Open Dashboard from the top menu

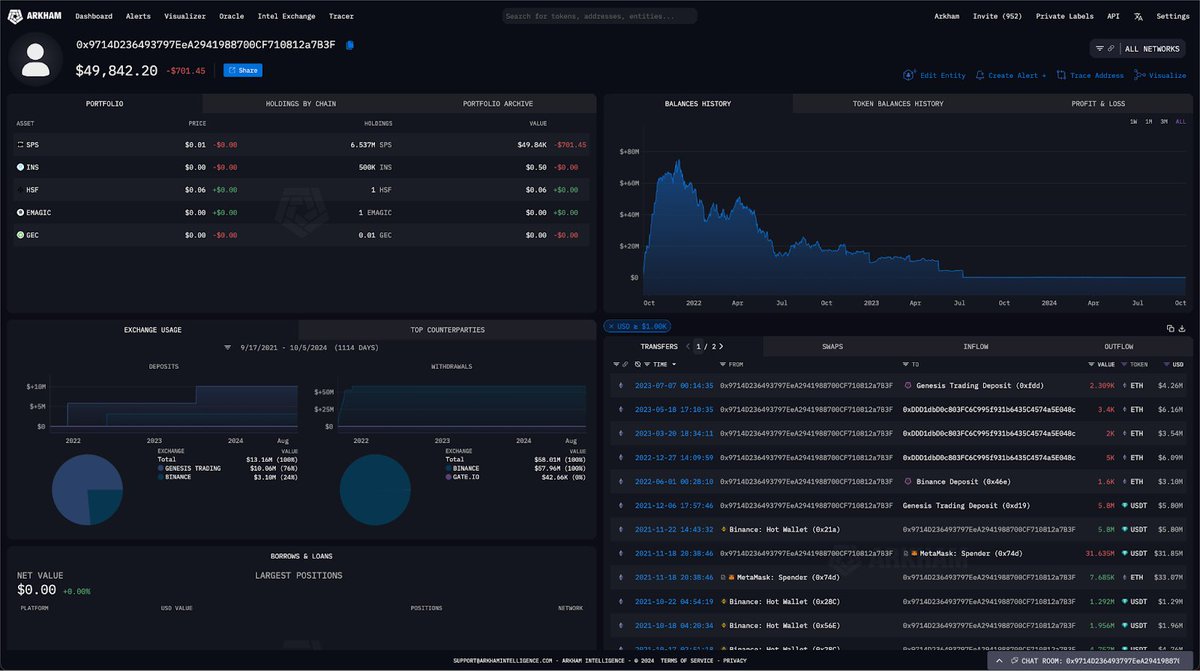click(94, 17)
